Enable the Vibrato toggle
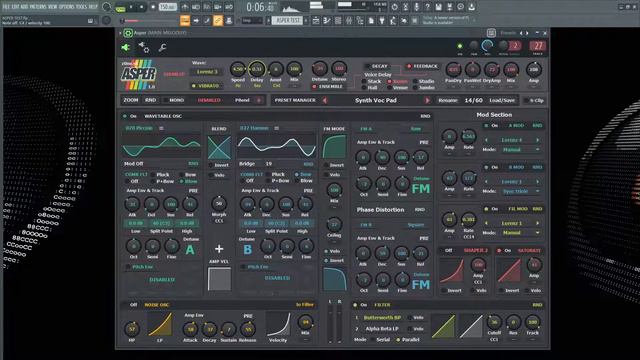 click(206, 86)
